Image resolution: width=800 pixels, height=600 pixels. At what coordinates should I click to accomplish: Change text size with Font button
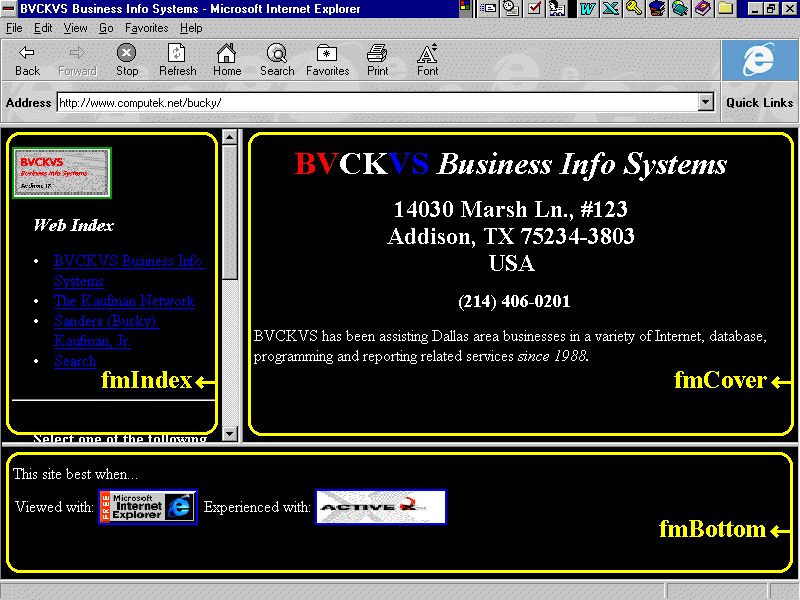[x=428, y=60]
